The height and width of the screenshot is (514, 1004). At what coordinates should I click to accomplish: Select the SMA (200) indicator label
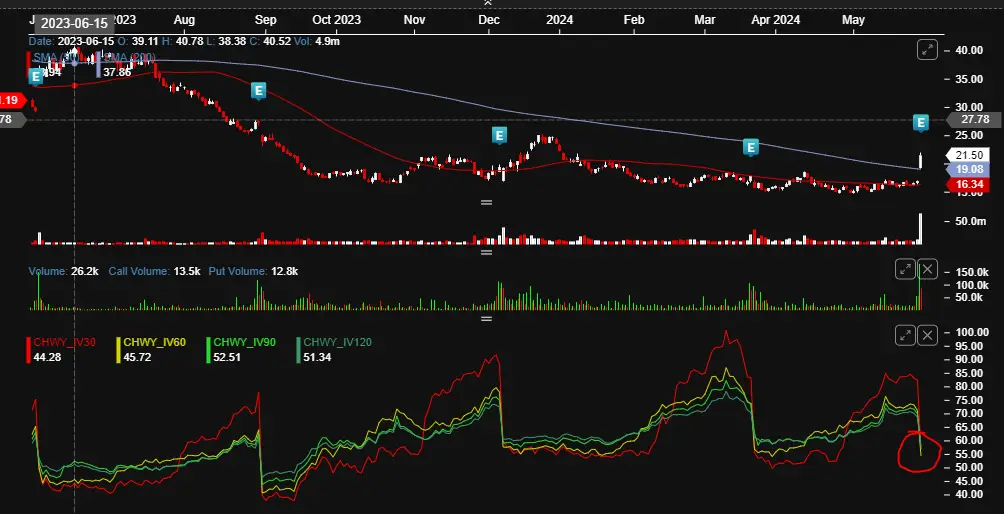pyautogui.click(x=130, y=58)
